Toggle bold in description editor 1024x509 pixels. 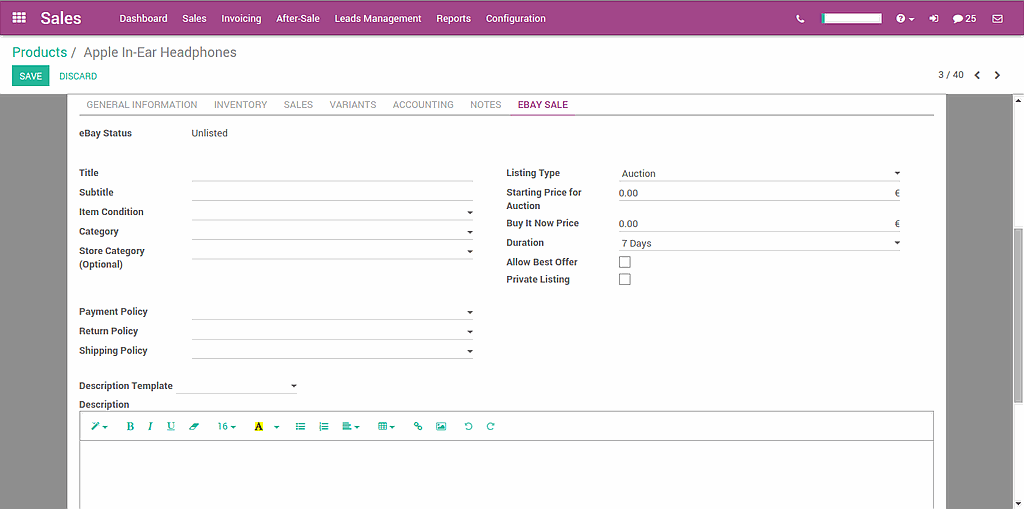tap(130, 426)
